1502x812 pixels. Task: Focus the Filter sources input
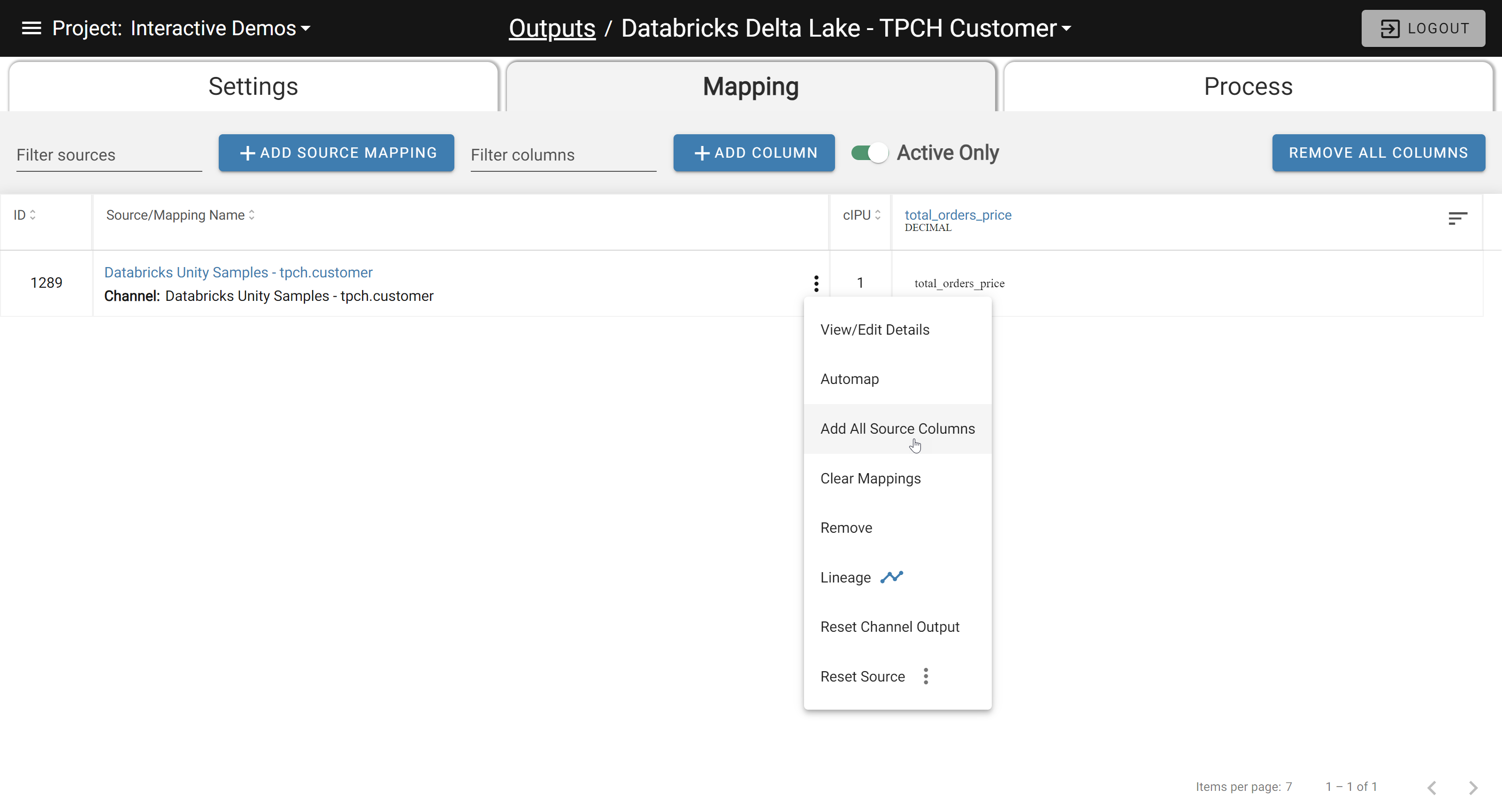pyautogui.click(x=109, y=154)
